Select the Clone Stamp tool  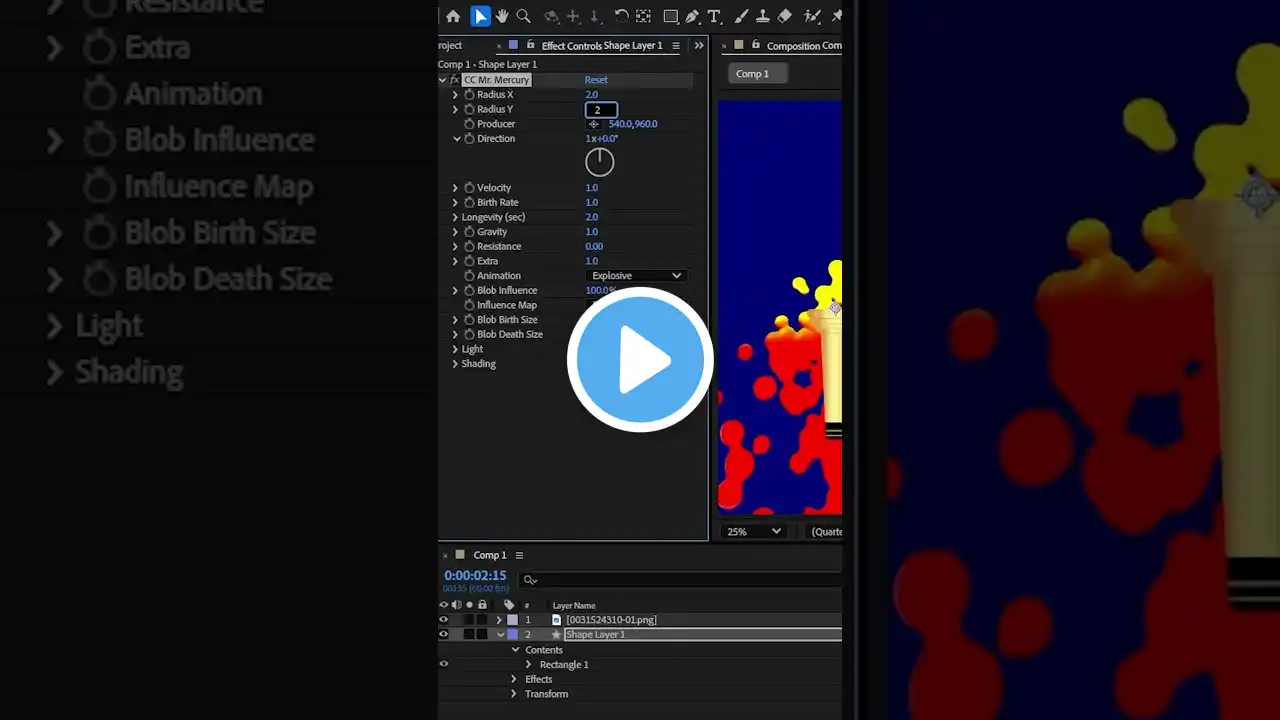763,16
